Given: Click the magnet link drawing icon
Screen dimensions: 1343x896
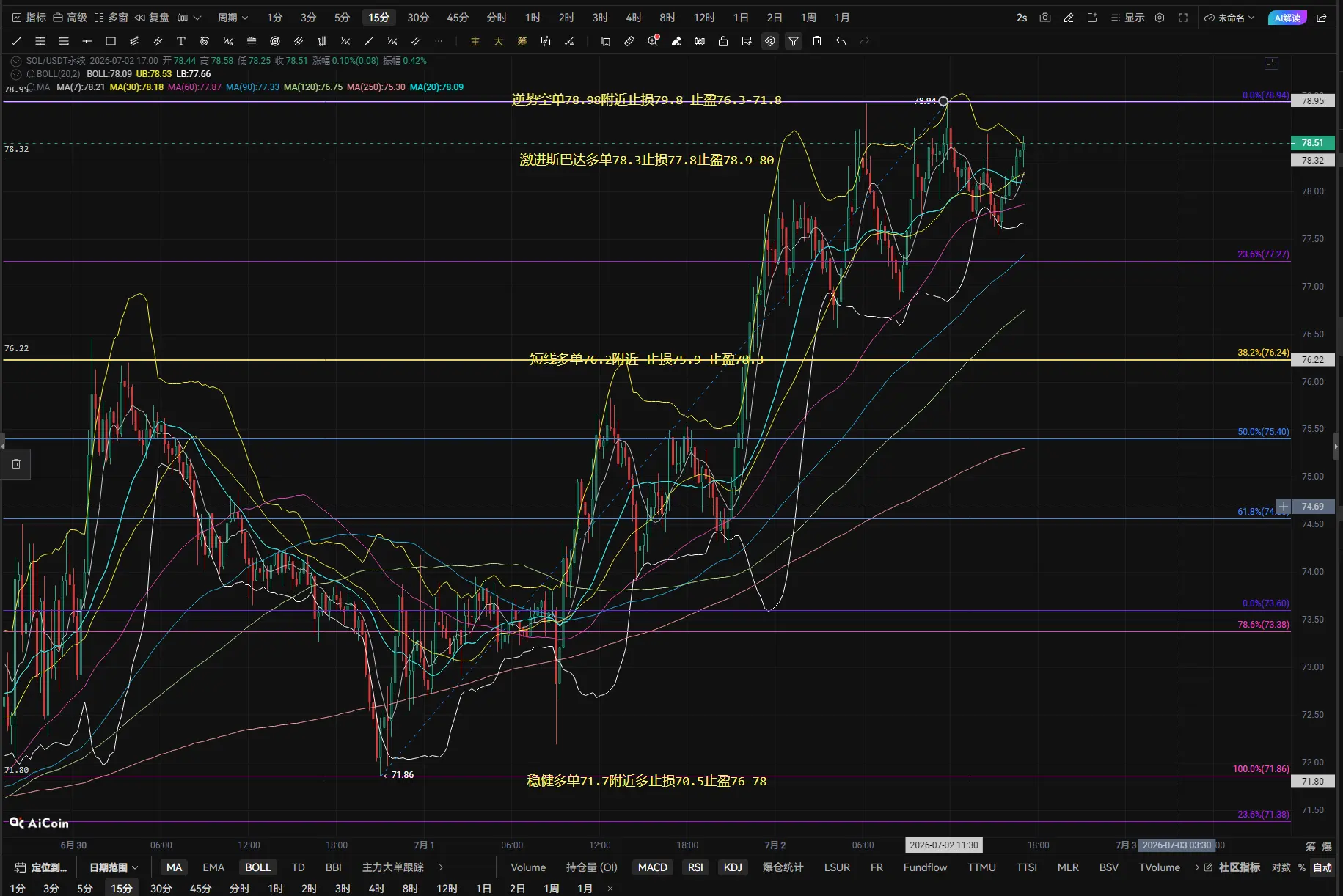Looking at the screenshot, I should 770,41.
